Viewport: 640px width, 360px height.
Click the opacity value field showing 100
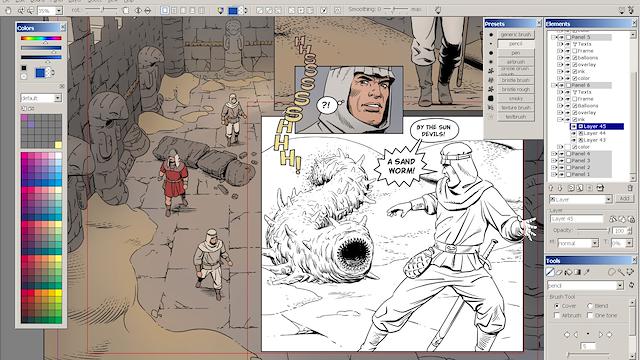tap(619, 231)
